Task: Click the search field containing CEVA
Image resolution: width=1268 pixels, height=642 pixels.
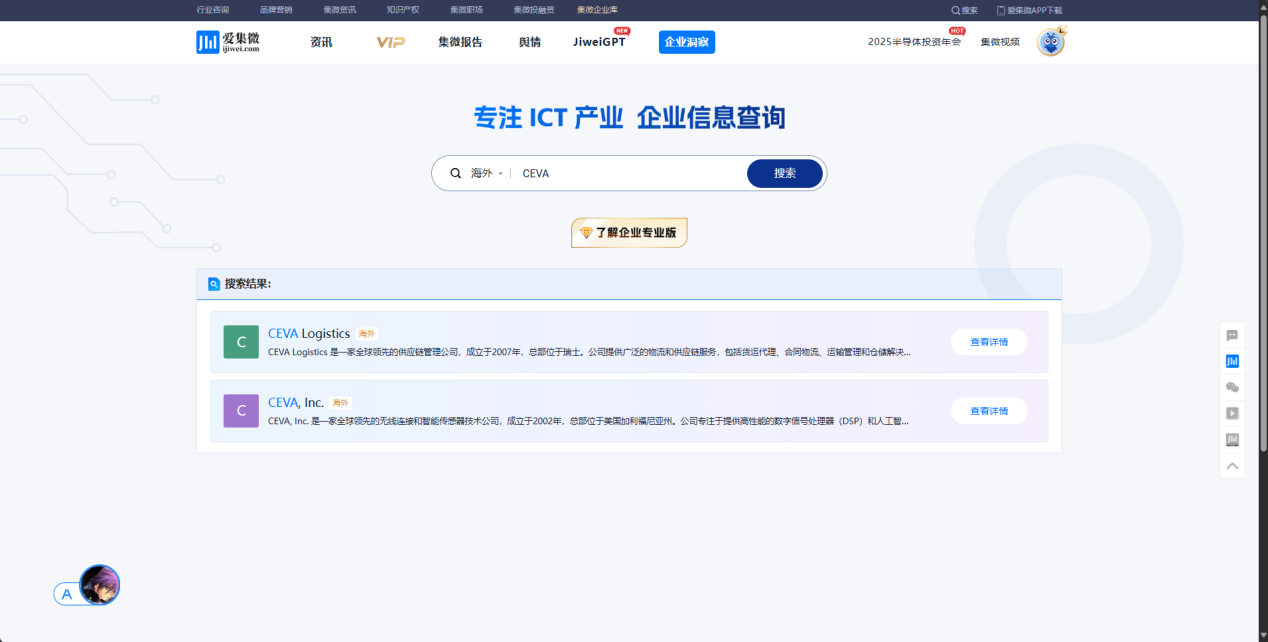Action: (x=630, y=173)
